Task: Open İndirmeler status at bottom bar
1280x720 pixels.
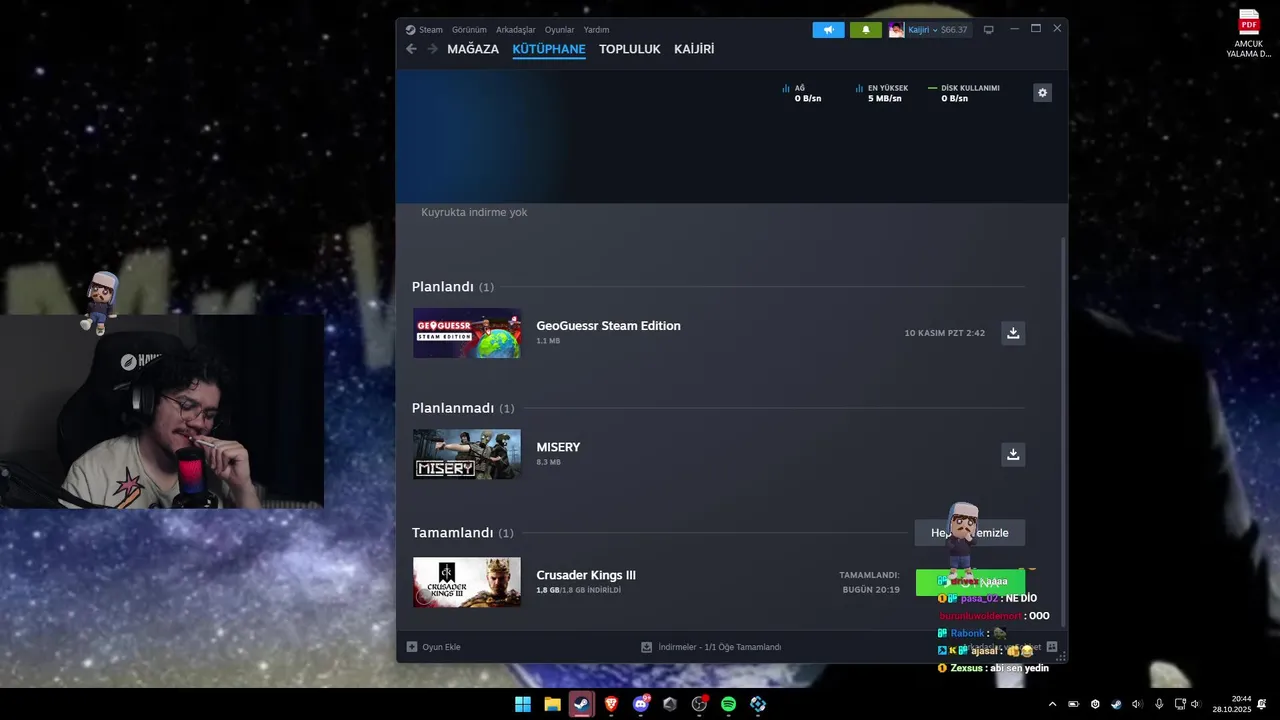Action: click(711, 647)
